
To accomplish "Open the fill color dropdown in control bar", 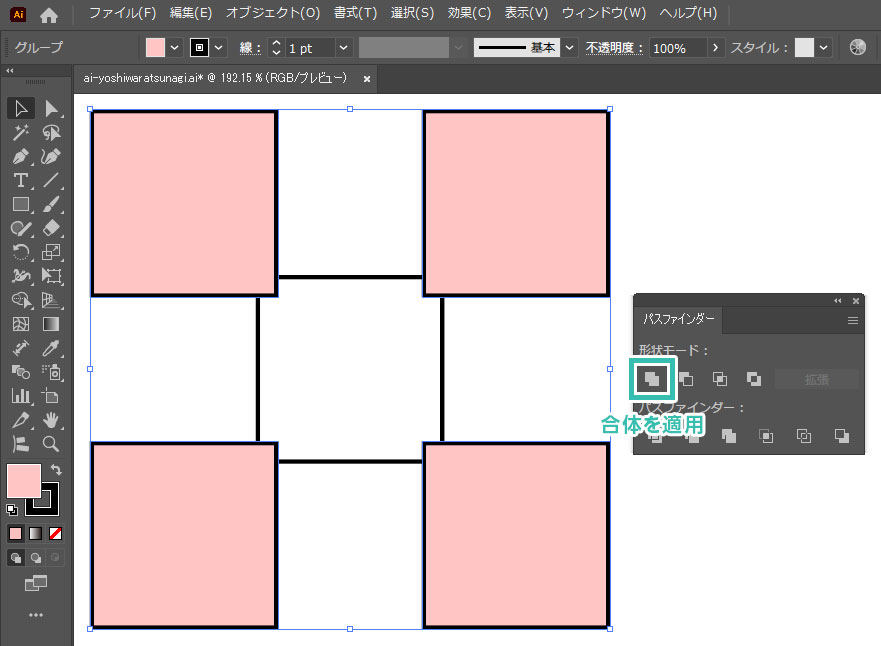I will (175, 48).
